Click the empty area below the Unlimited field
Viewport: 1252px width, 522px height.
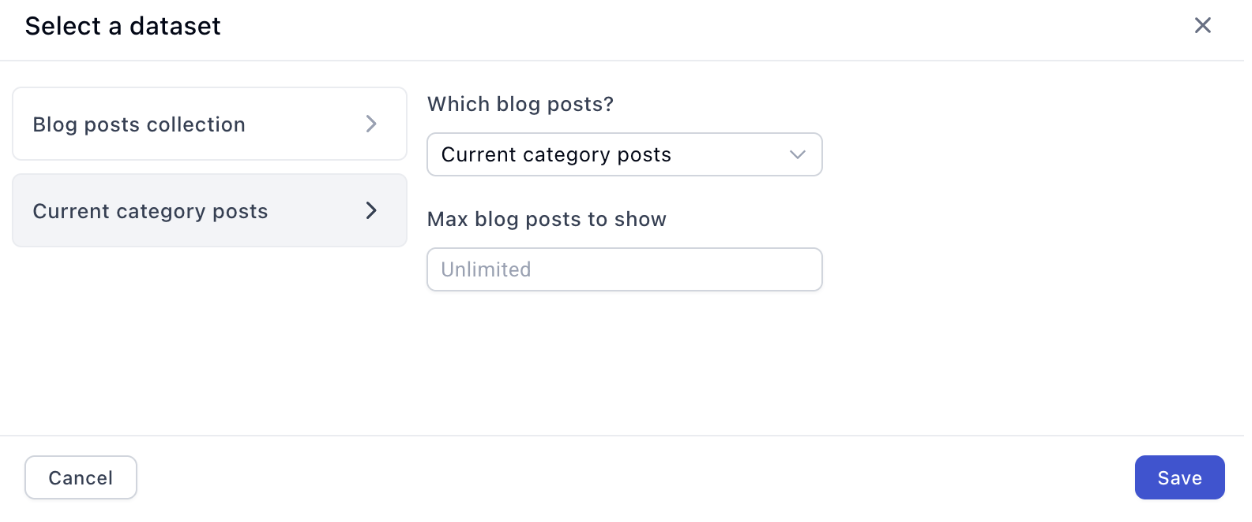click(624, 362)
